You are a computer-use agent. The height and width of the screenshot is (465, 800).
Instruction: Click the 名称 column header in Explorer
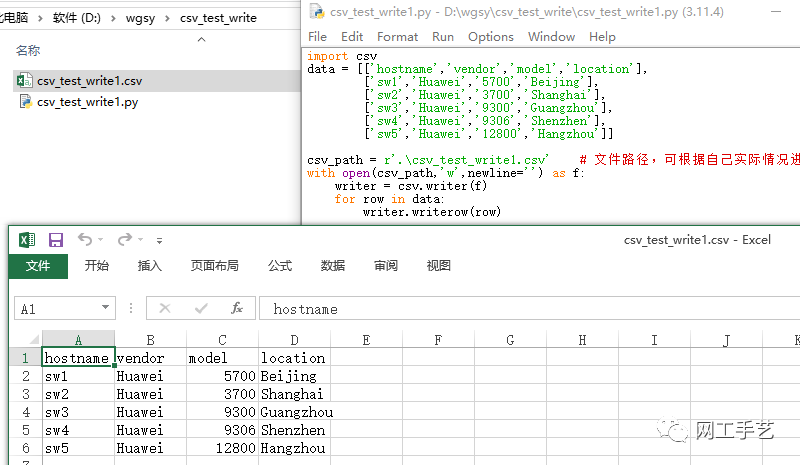28,51
